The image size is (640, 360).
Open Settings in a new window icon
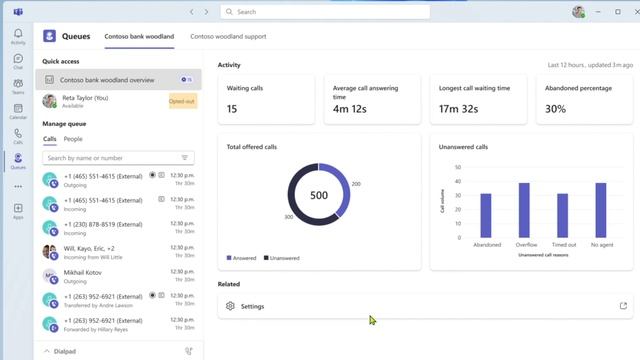[623, 306]
